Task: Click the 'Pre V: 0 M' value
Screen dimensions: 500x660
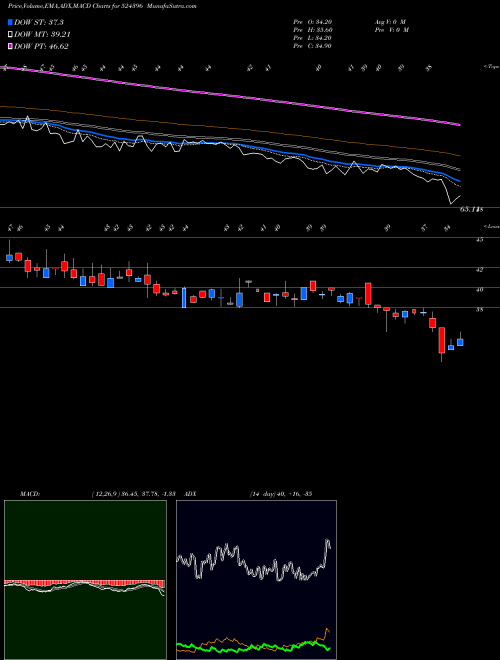Action: coord(393,30)
